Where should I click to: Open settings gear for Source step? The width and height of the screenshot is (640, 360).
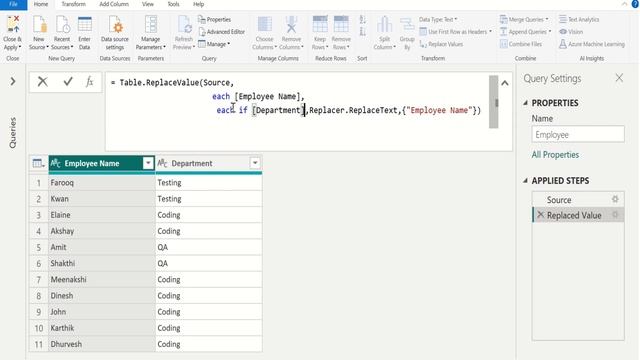tap(615, 199)
